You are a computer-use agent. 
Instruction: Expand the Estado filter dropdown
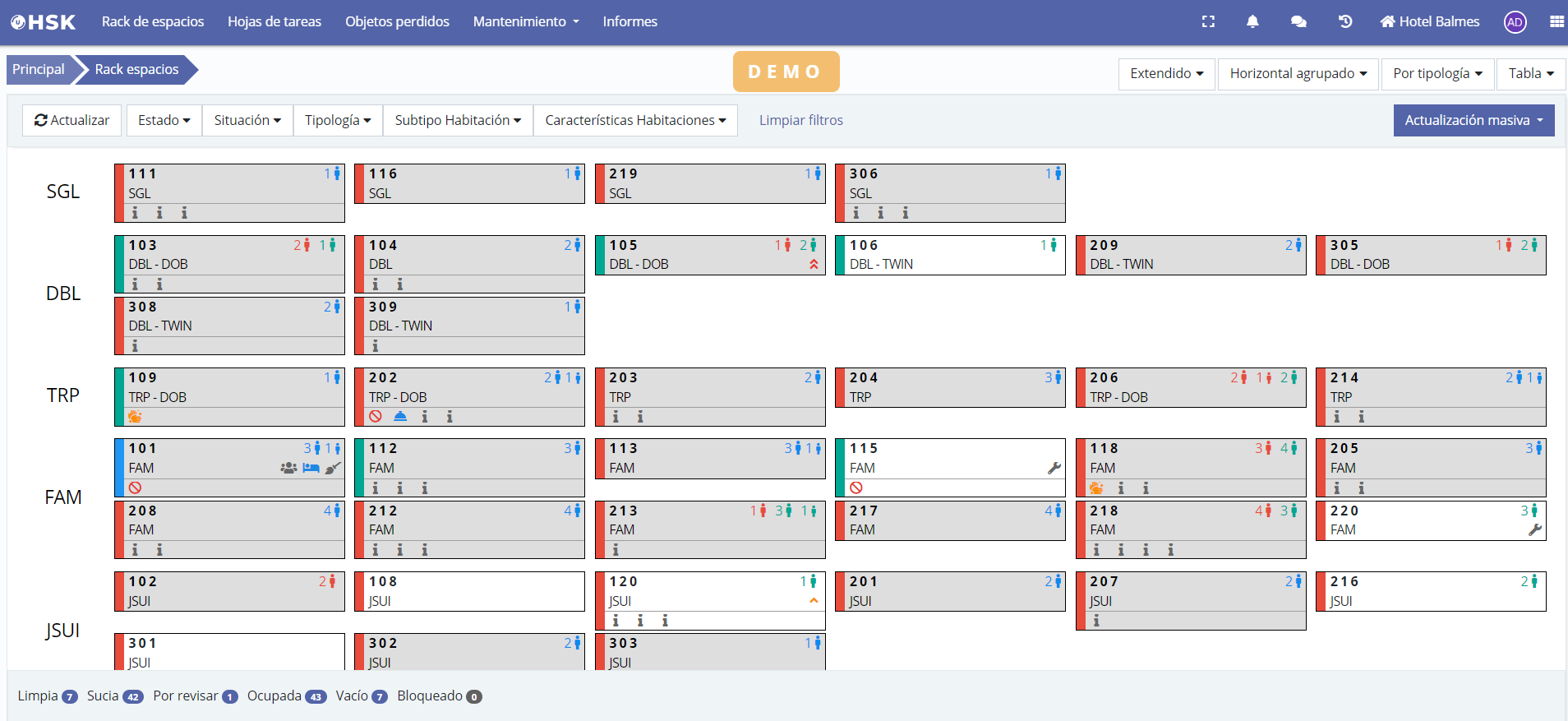click(x=164, y=120)
